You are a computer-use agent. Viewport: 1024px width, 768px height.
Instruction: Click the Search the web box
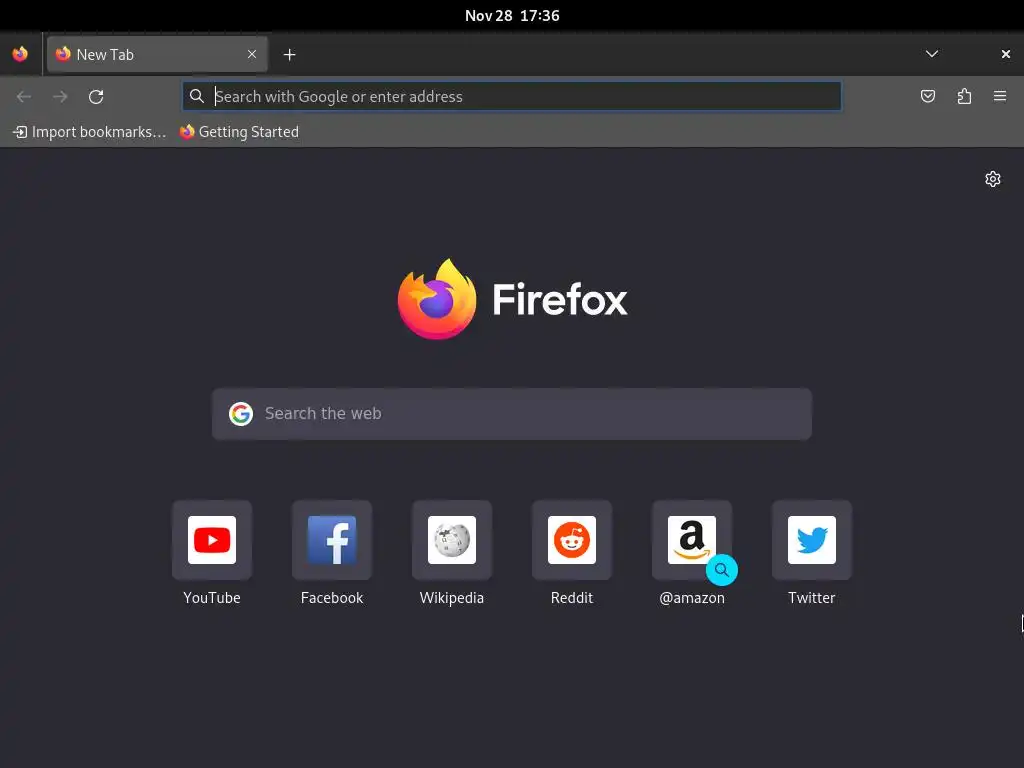tap(512, 414)
